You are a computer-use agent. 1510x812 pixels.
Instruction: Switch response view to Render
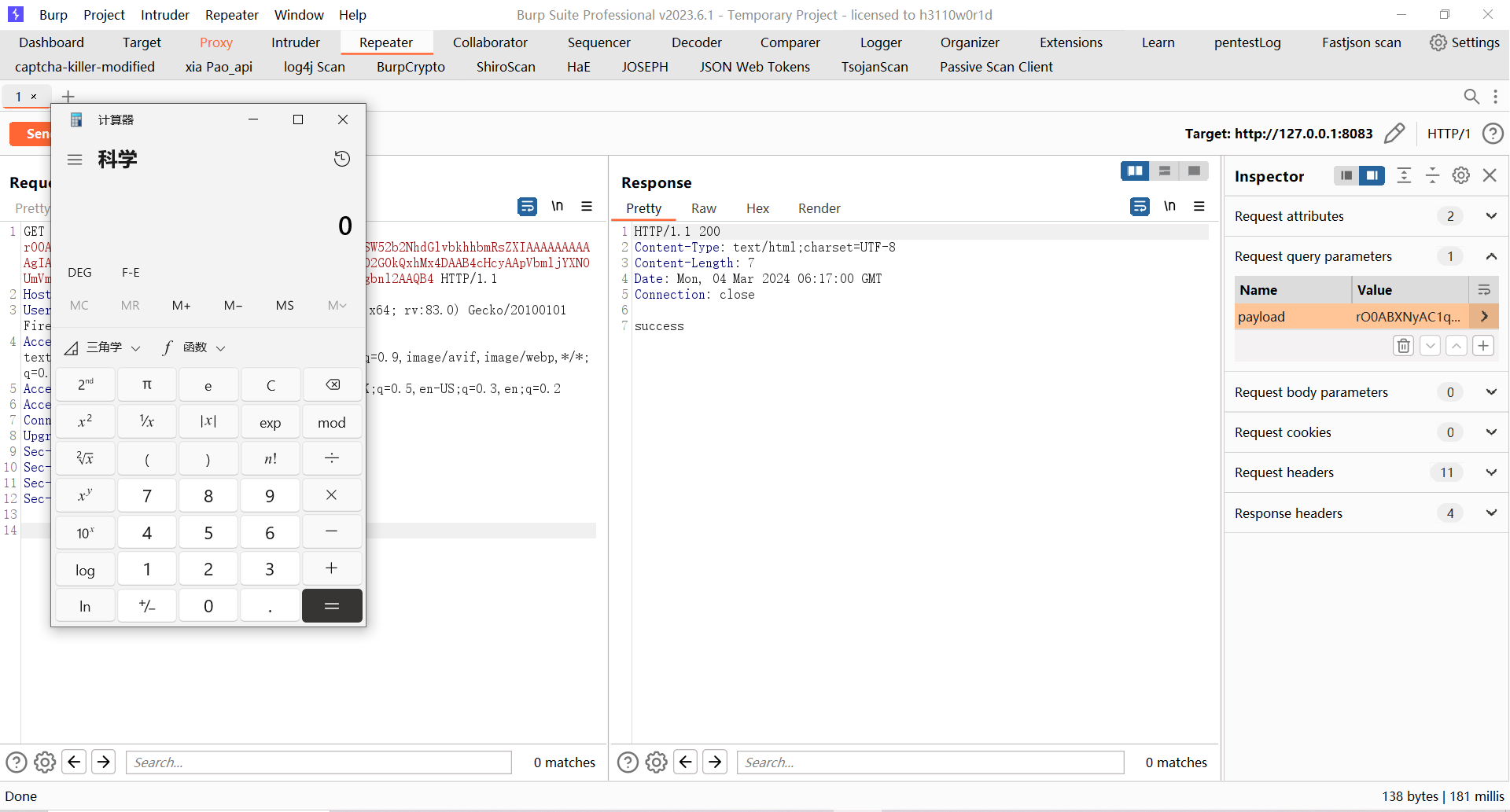click(x=819, y=208)
